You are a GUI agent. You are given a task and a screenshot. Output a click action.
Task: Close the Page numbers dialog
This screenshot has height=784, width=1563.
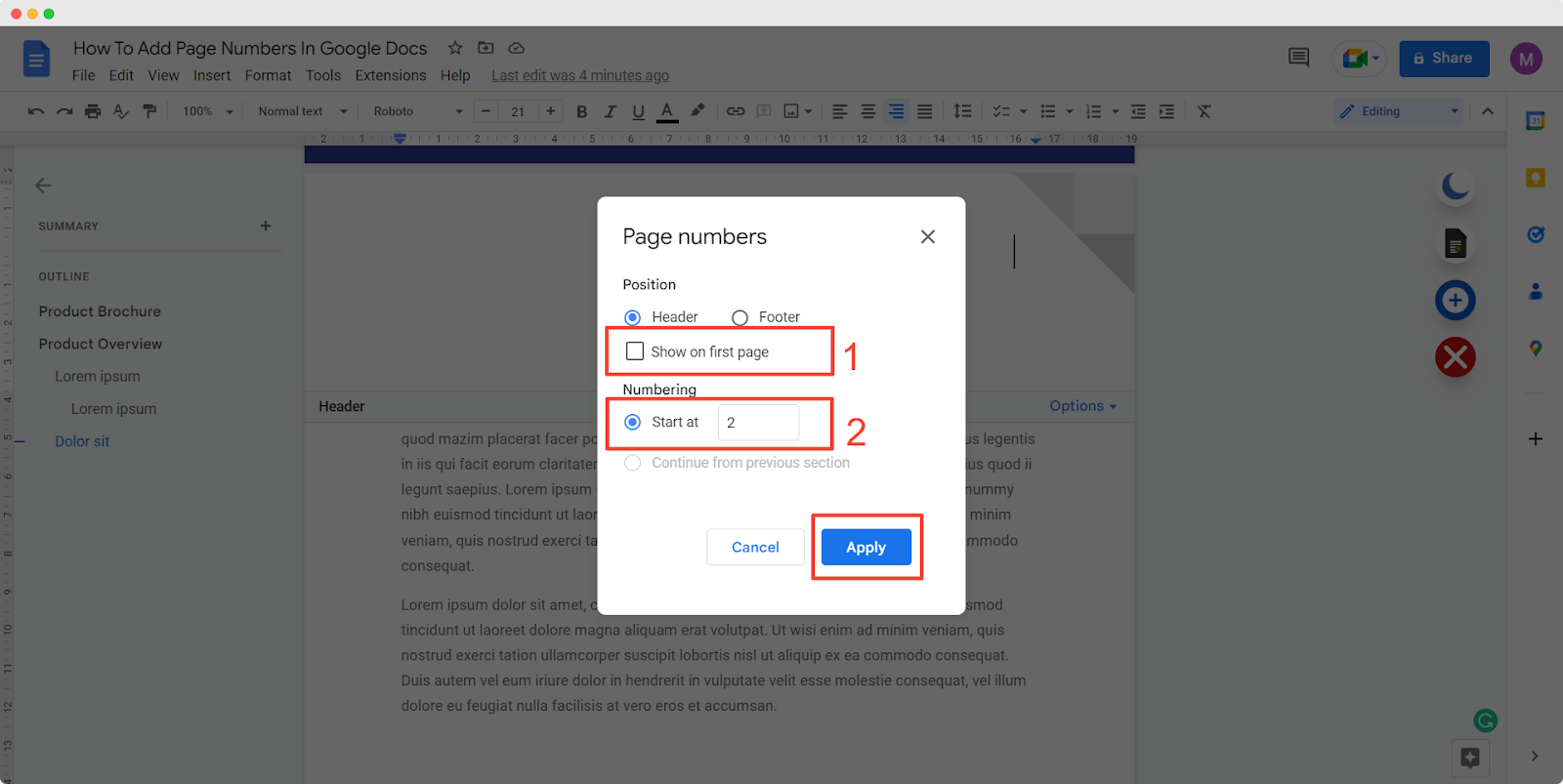[928, 236]
